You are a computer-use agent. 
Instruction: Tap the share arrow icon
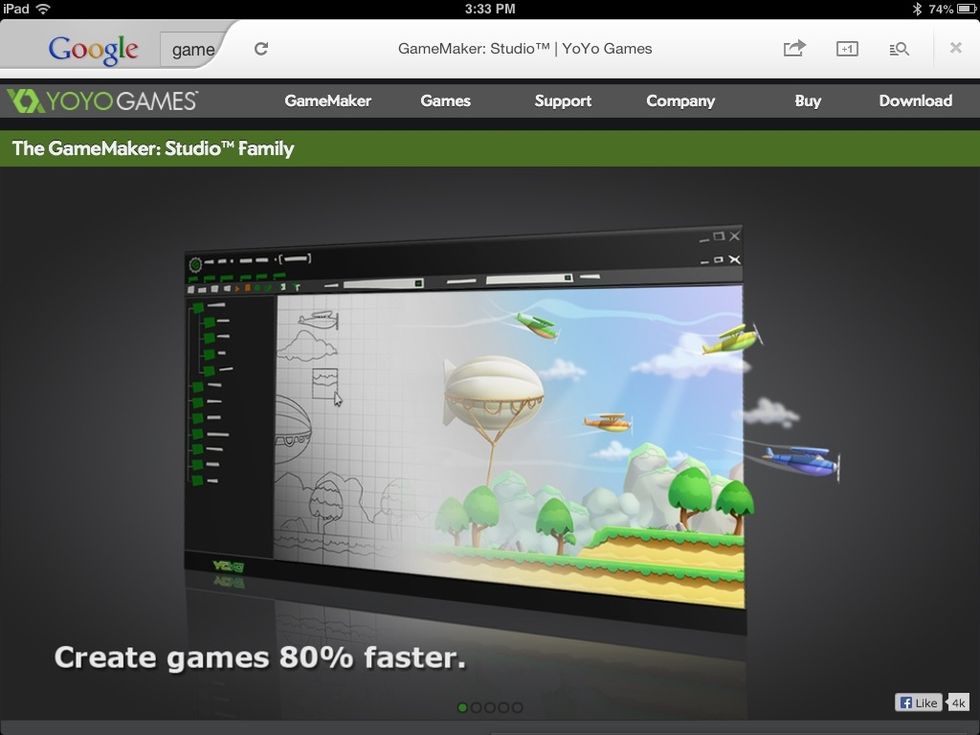pyautogui.click(x=794, y=48)
